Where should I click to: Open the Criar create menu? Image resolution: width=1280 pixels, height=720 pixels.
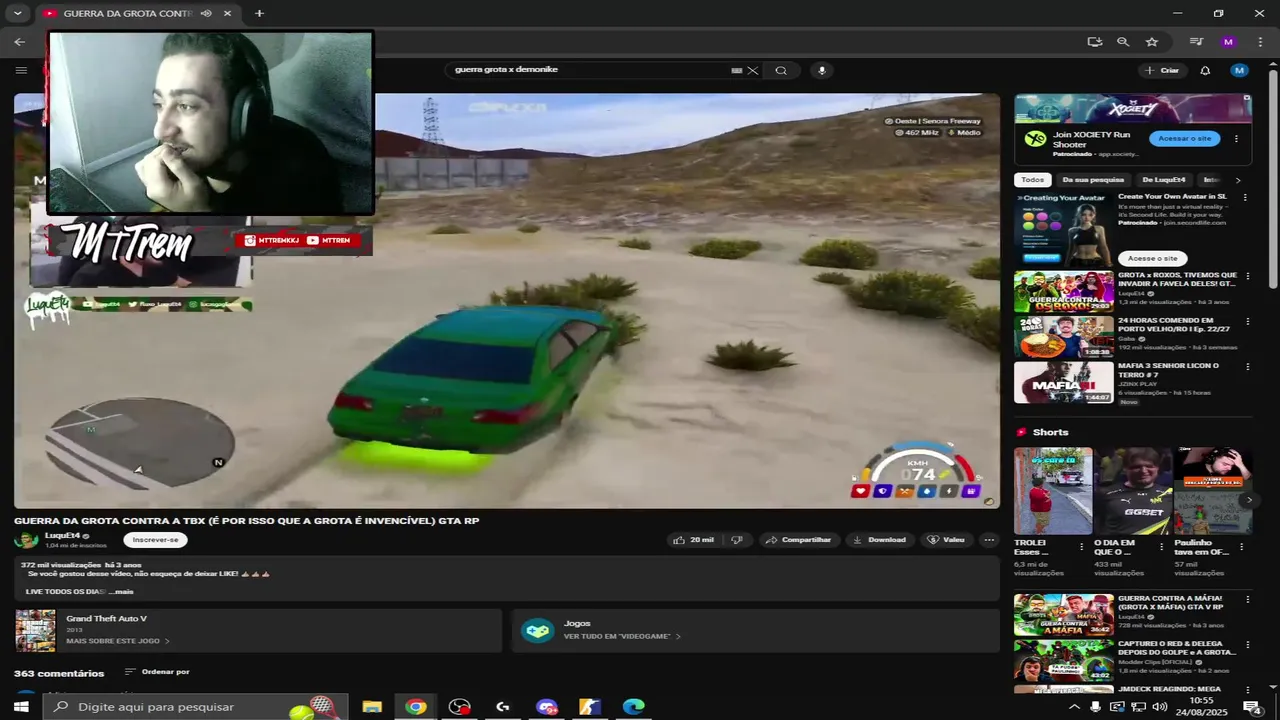pos(1162,70)
